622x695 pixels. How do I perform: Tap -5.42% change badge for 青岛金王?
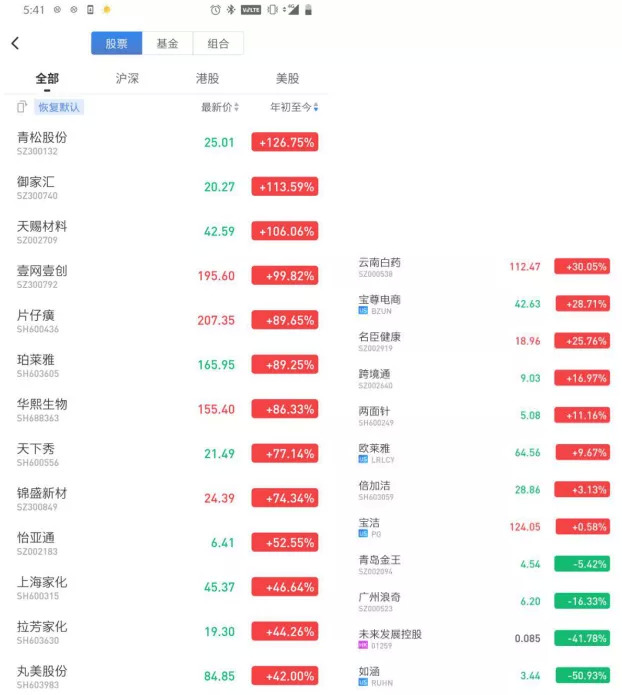click(582, 564)
